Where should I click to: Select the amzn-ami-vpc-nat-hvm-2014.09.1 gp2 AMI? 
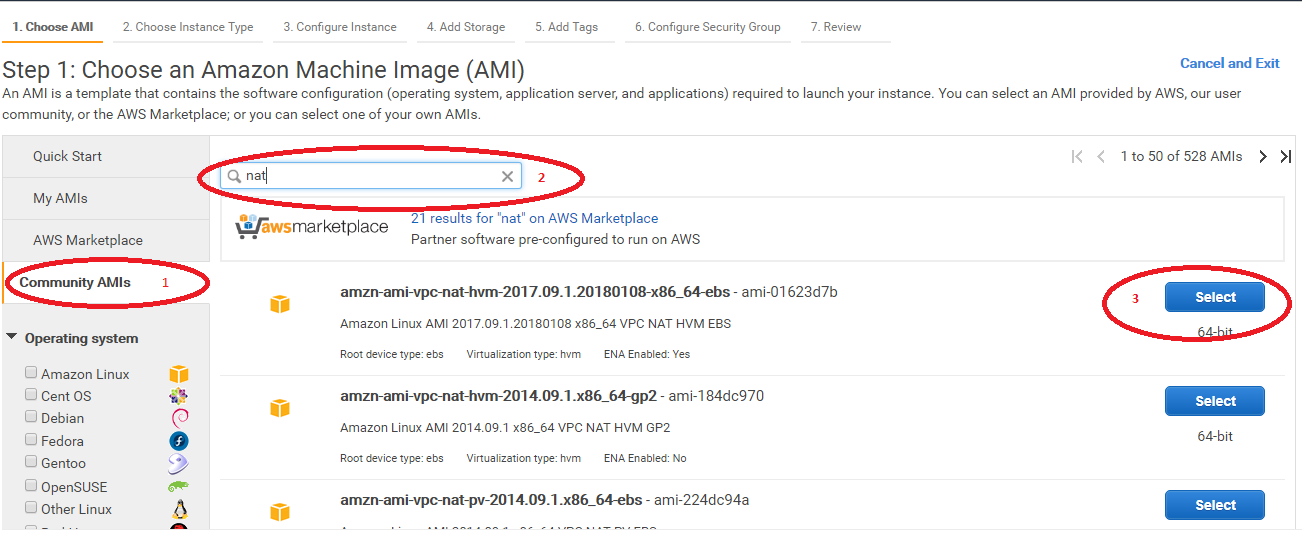[1215, 401]
